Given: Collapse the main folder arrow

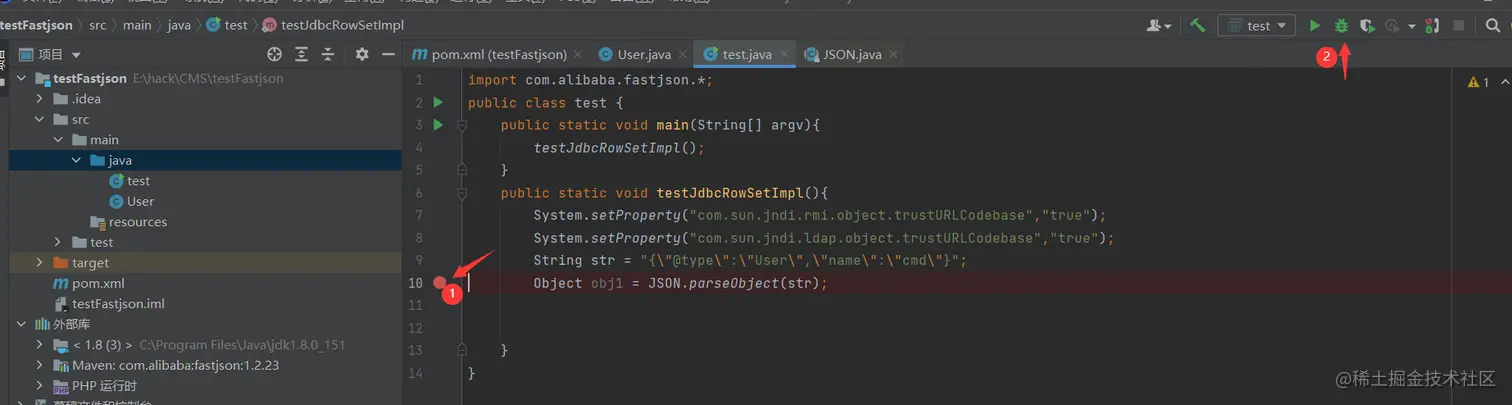Looking at the screenshot, I should click(x=58, y=140).
